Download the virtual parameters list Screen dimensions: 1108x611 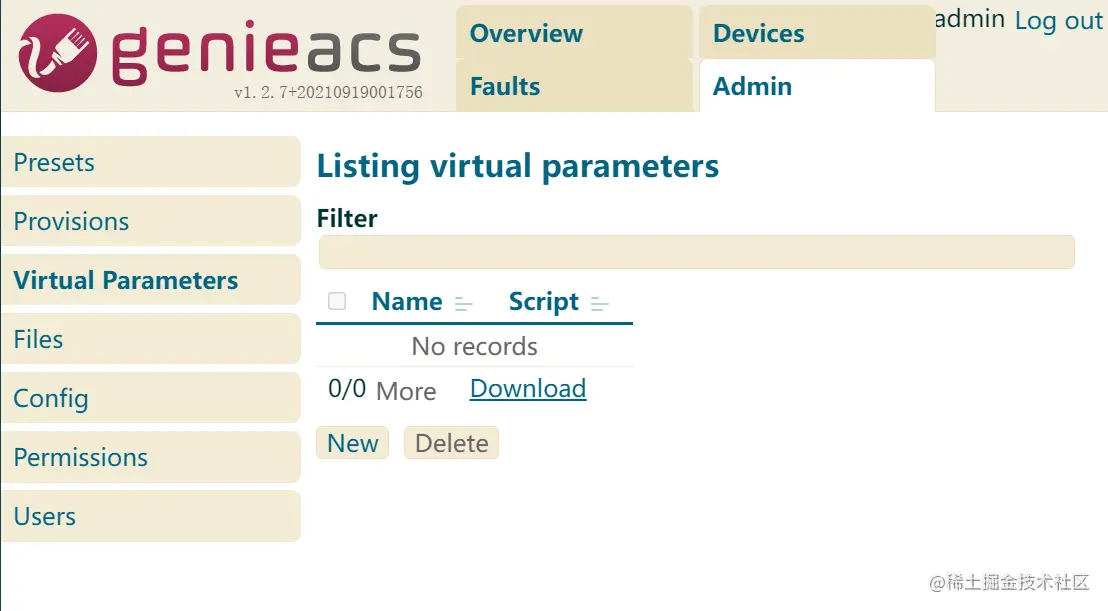[528, 388]
